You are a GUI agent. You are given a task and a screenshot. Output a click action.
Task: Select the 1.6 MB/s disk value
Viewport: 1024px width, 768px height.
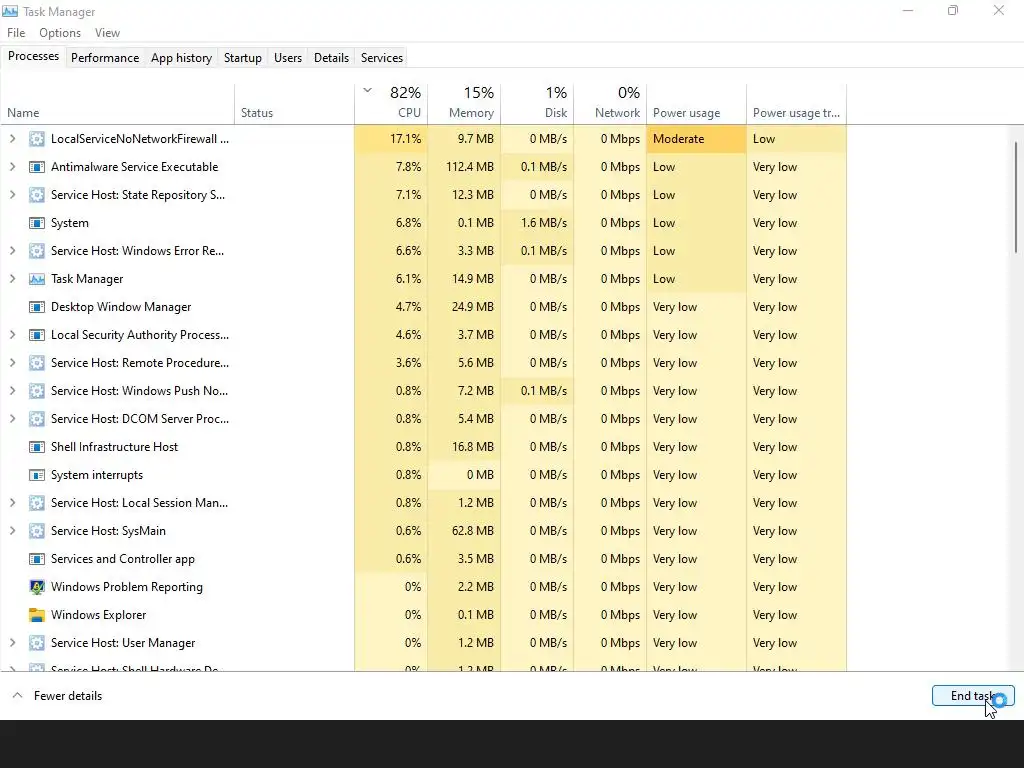[537, 223]
